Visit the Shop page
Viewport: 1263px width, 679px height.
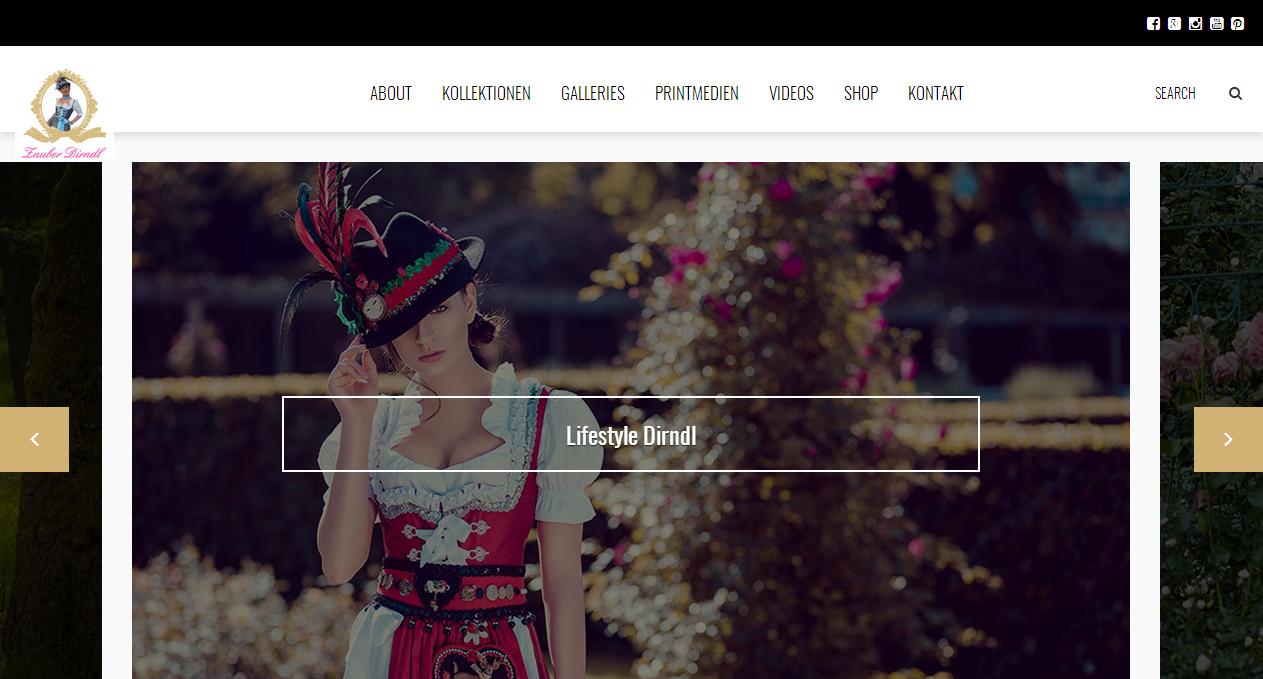(x=861, y=93)
